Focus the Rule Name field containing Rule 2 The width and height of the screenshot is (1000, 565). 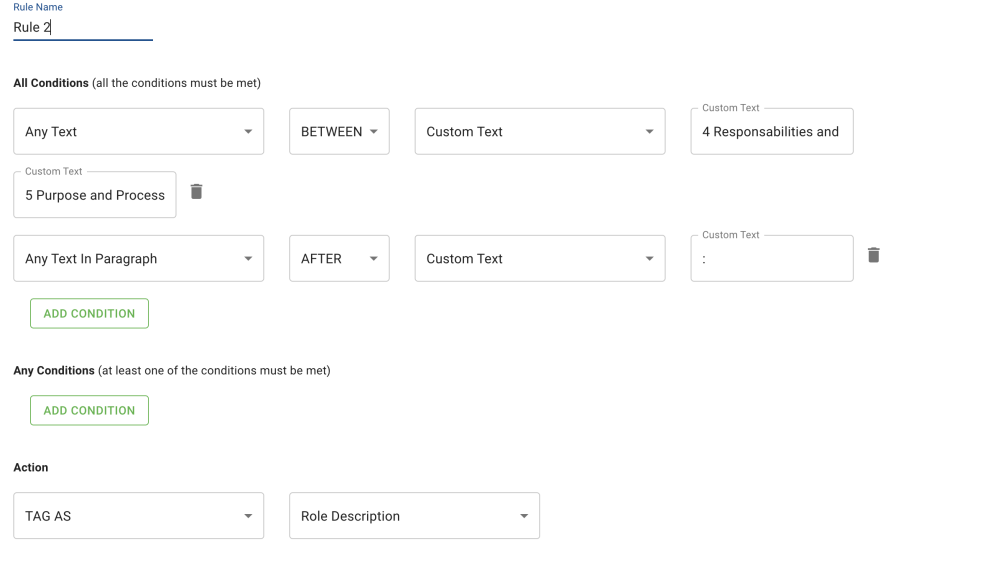tap(82, 28)
